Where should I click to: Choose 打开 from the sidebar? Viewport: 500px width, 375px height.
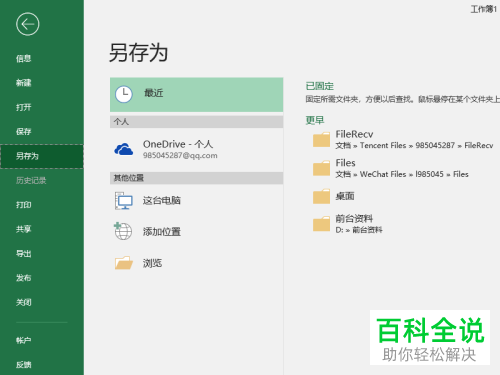tap(23, 107)
